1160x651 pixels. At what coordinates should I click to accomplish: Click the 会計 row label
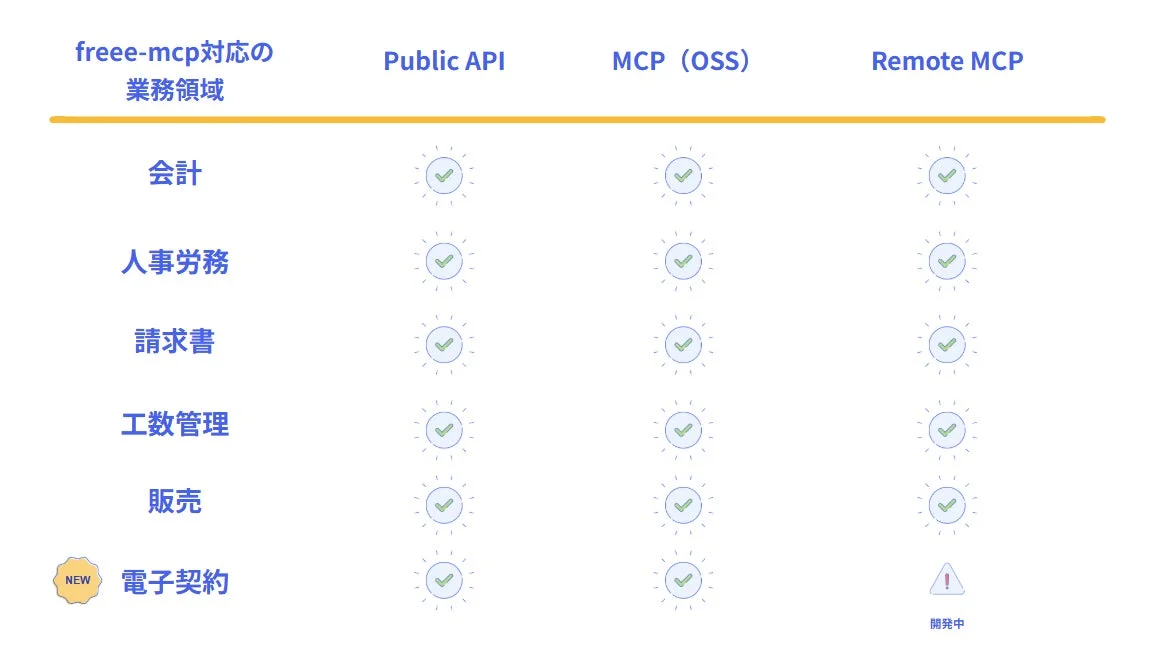(x=175, y=174)
